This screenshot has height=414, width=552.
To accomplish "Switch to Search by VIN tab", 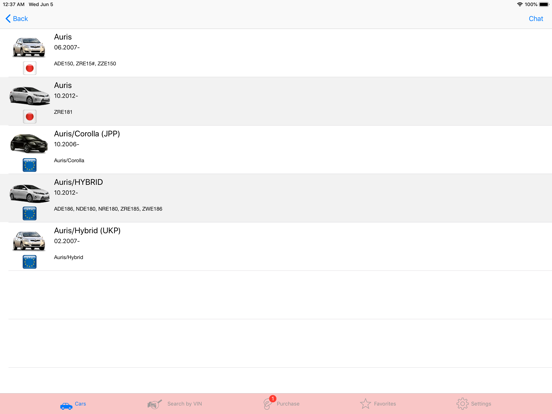I will pos(175,404).
